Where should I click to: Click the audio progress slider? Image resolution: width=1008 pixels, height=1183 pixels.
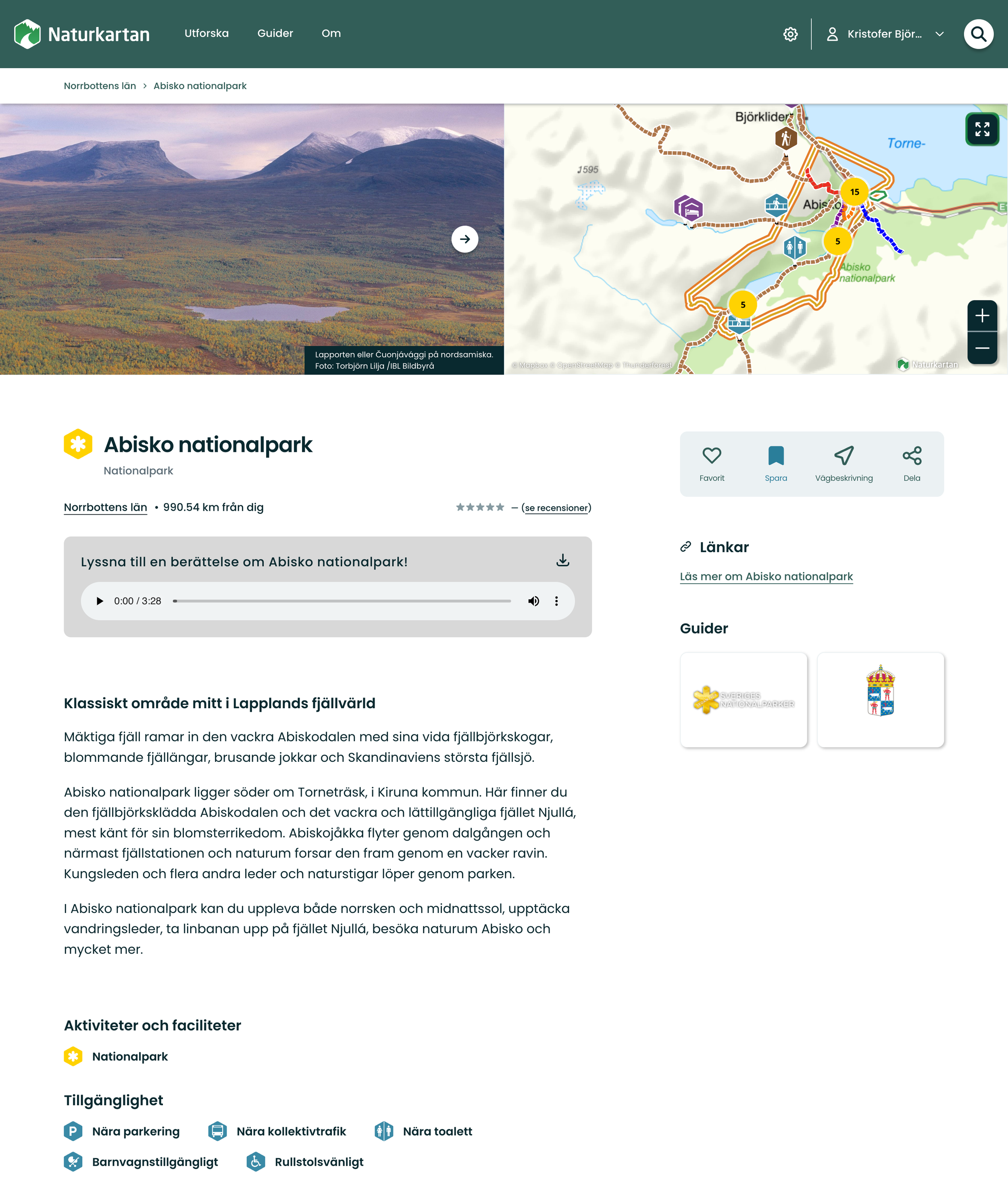(342, 601)
